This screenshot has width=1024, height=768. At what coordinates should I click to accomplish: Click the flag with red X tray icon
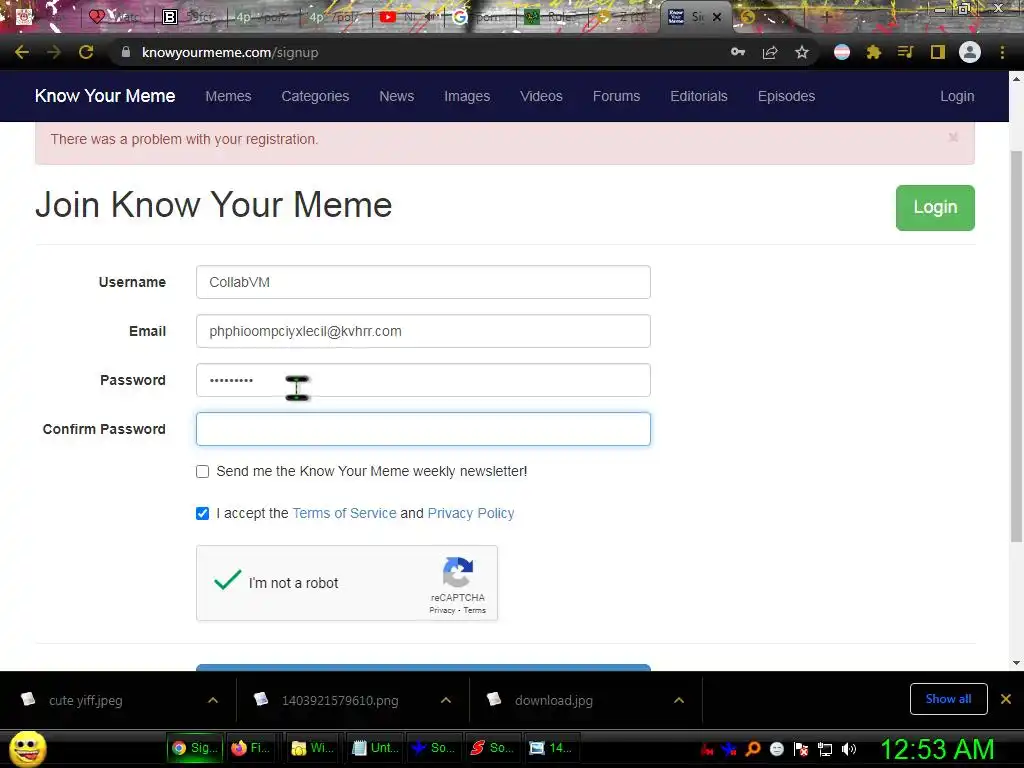801,749
